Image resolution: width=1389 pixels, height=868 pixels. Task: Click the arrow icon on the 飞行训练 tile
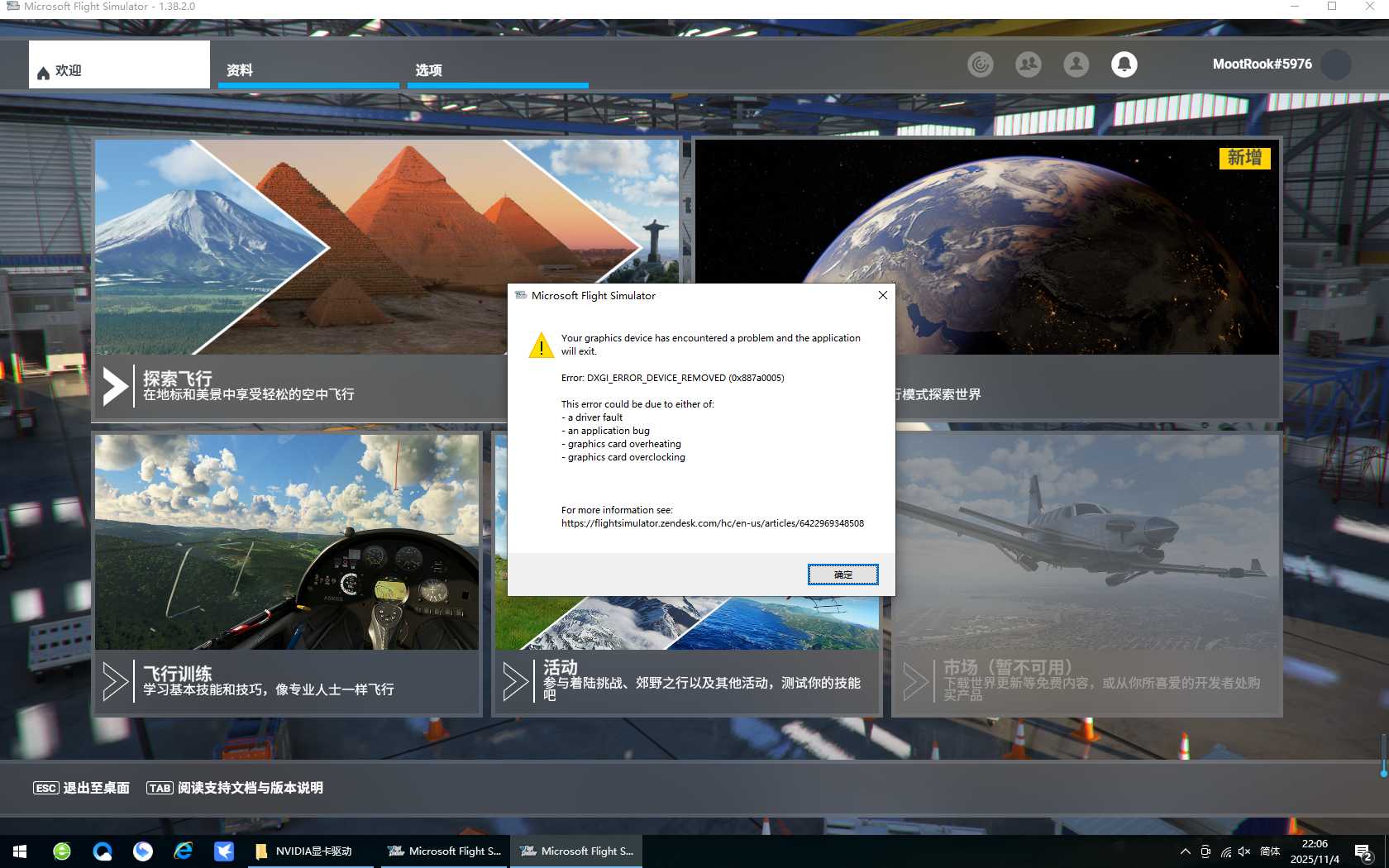click(115, 682)
